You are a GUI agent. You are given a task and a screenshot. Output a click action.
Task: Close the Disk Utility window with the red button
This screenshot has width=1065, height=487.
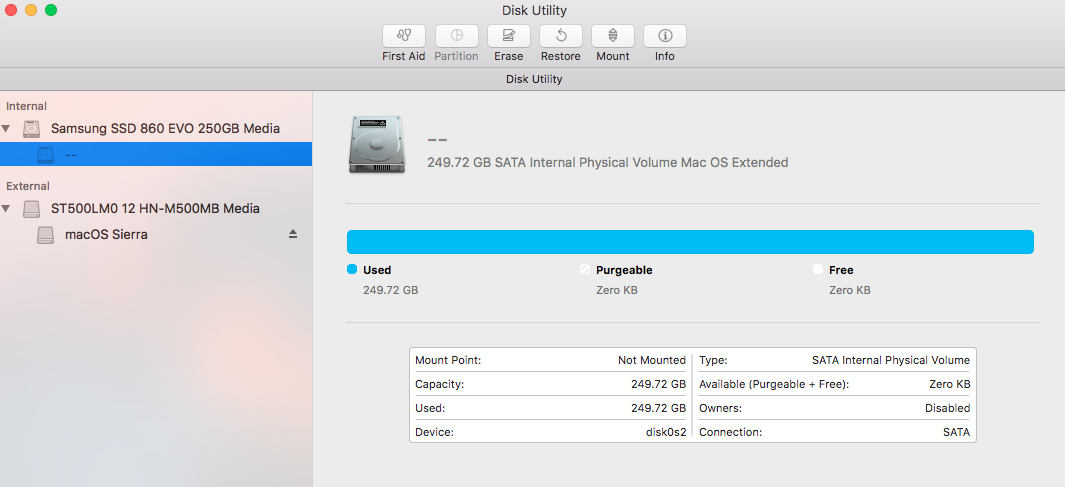click(10, 10)
